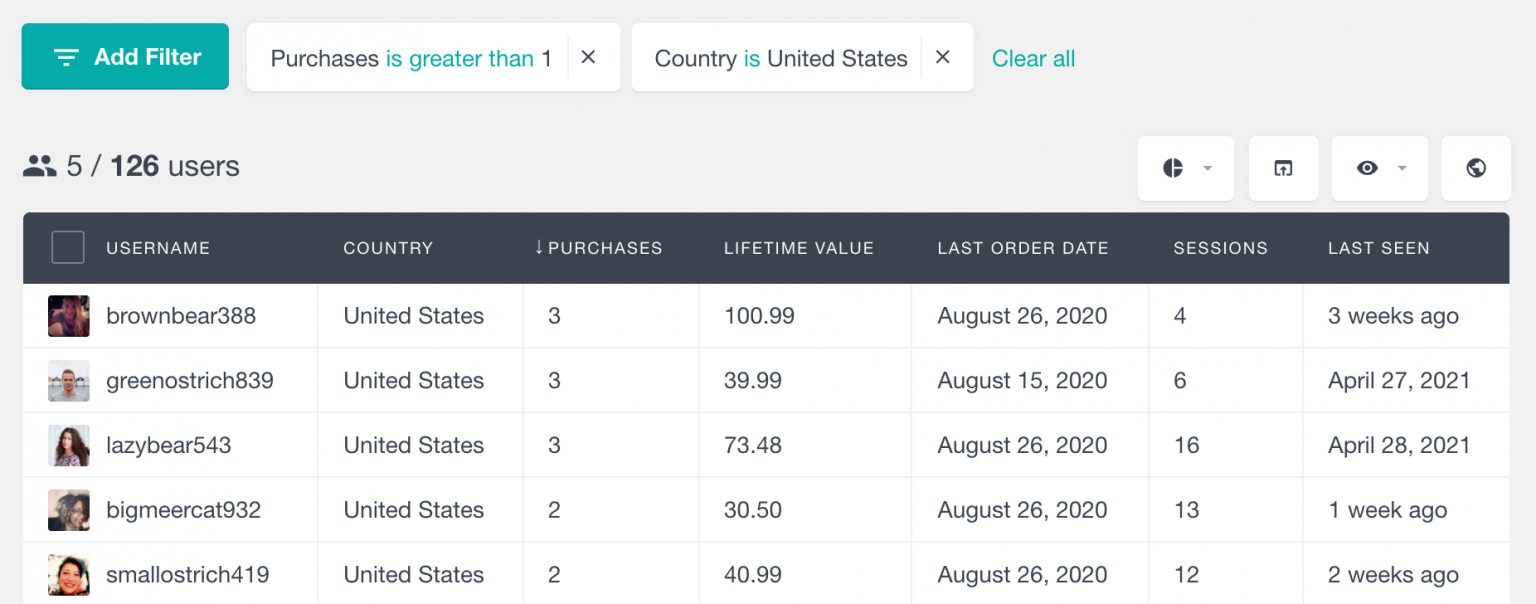
Task: Sort by the Lifetime Value column header
Action: (x=798, y=248)
